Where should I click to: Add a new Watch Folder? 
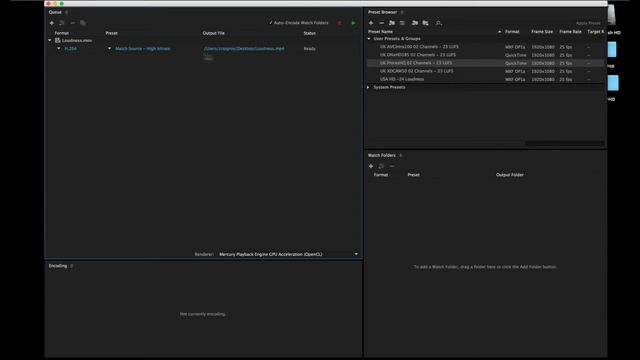pyautogui.click(x=371, y=167)
